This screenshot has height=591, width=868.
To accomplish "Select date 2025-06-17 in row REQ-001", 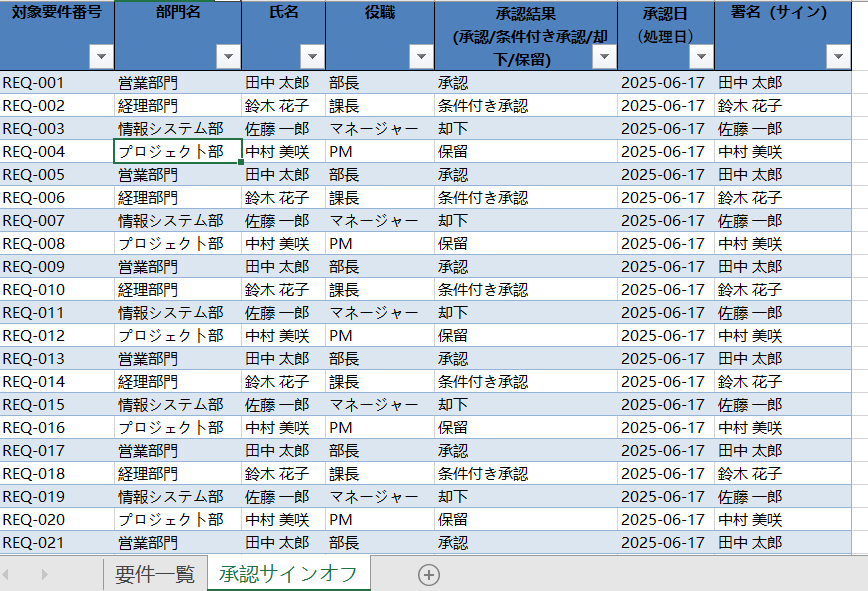I will point(666,82).
